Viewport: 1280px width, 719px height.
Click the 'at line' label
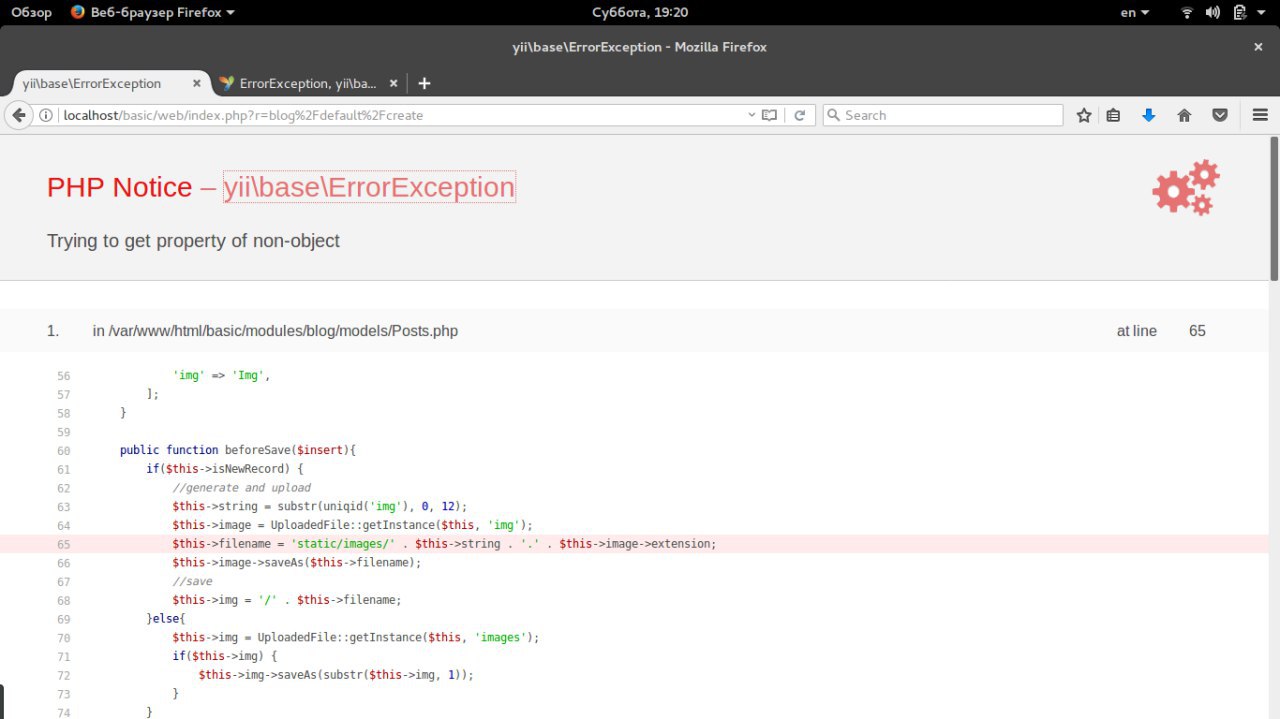(1137, 331)
